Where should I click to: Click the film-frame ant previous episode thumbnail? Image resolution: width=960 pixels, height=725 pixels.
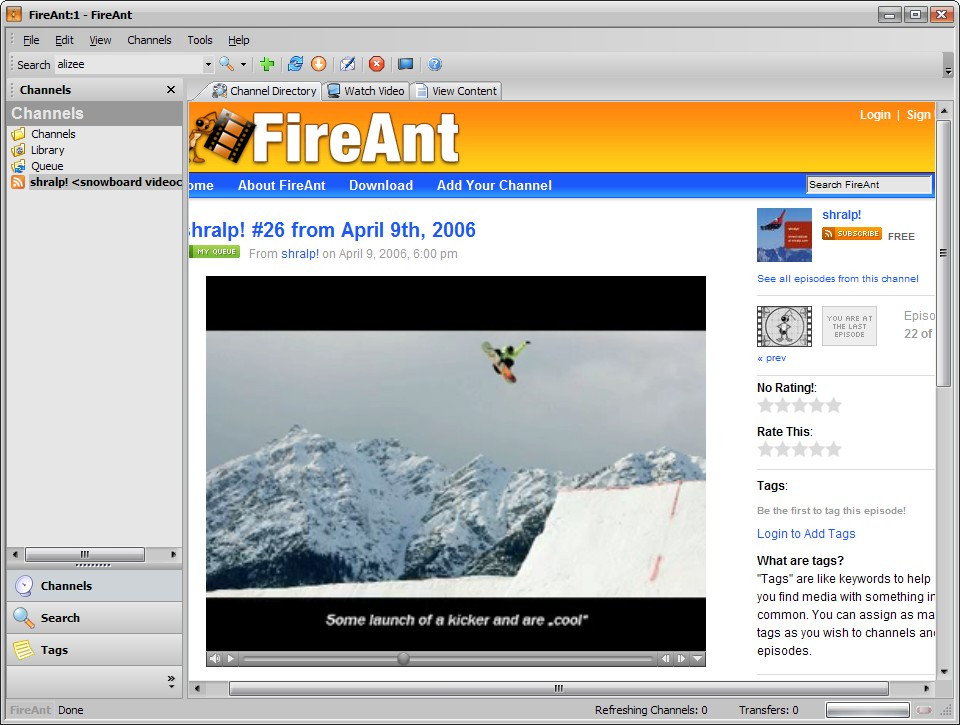point(784,326)
